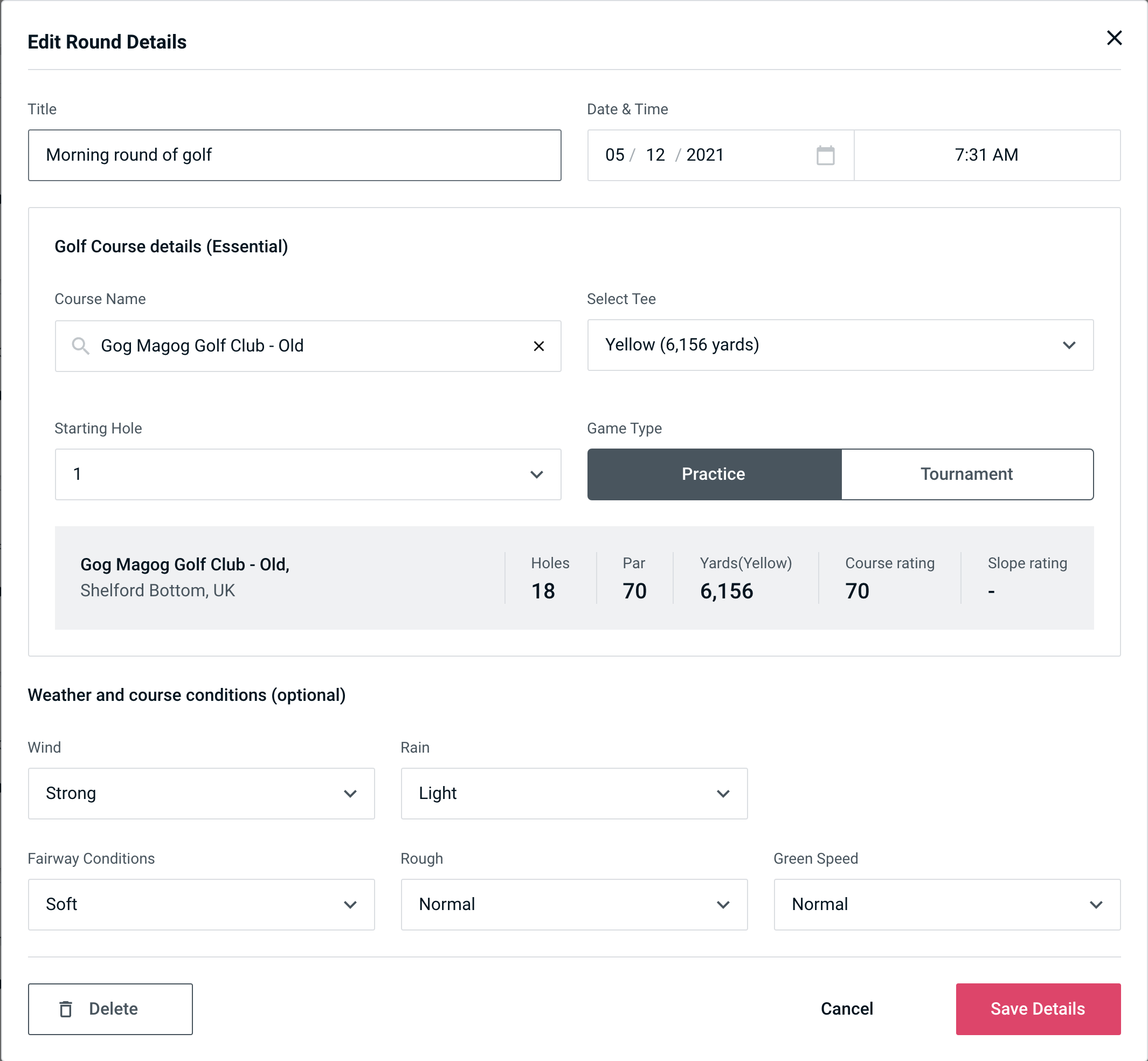Expand the Fairway Conditions dropdown
Screen dimensions: 1148x1061
click(201, 903)
